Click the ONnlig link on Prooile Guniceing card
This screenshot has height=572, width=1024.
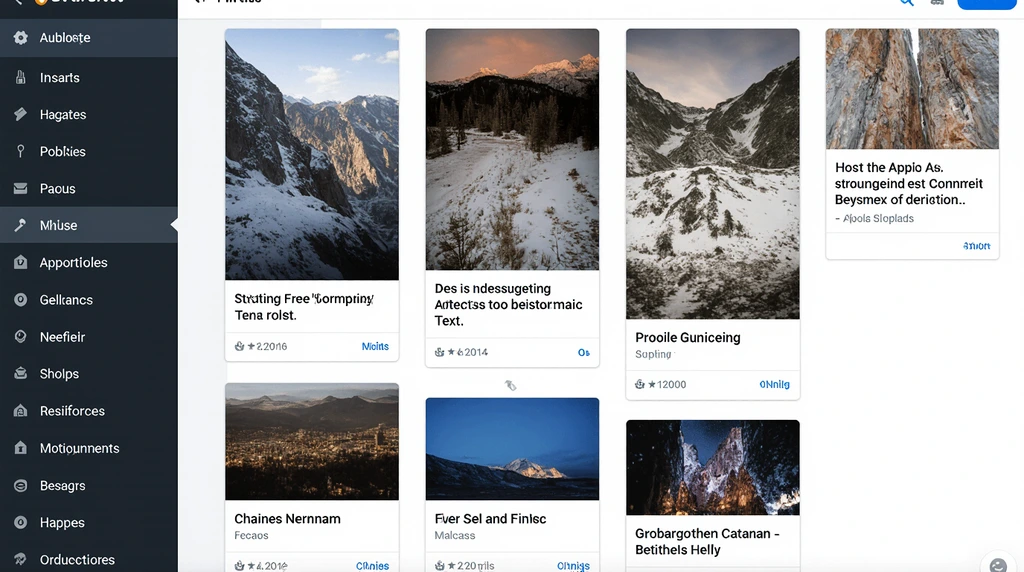[774, 384]
